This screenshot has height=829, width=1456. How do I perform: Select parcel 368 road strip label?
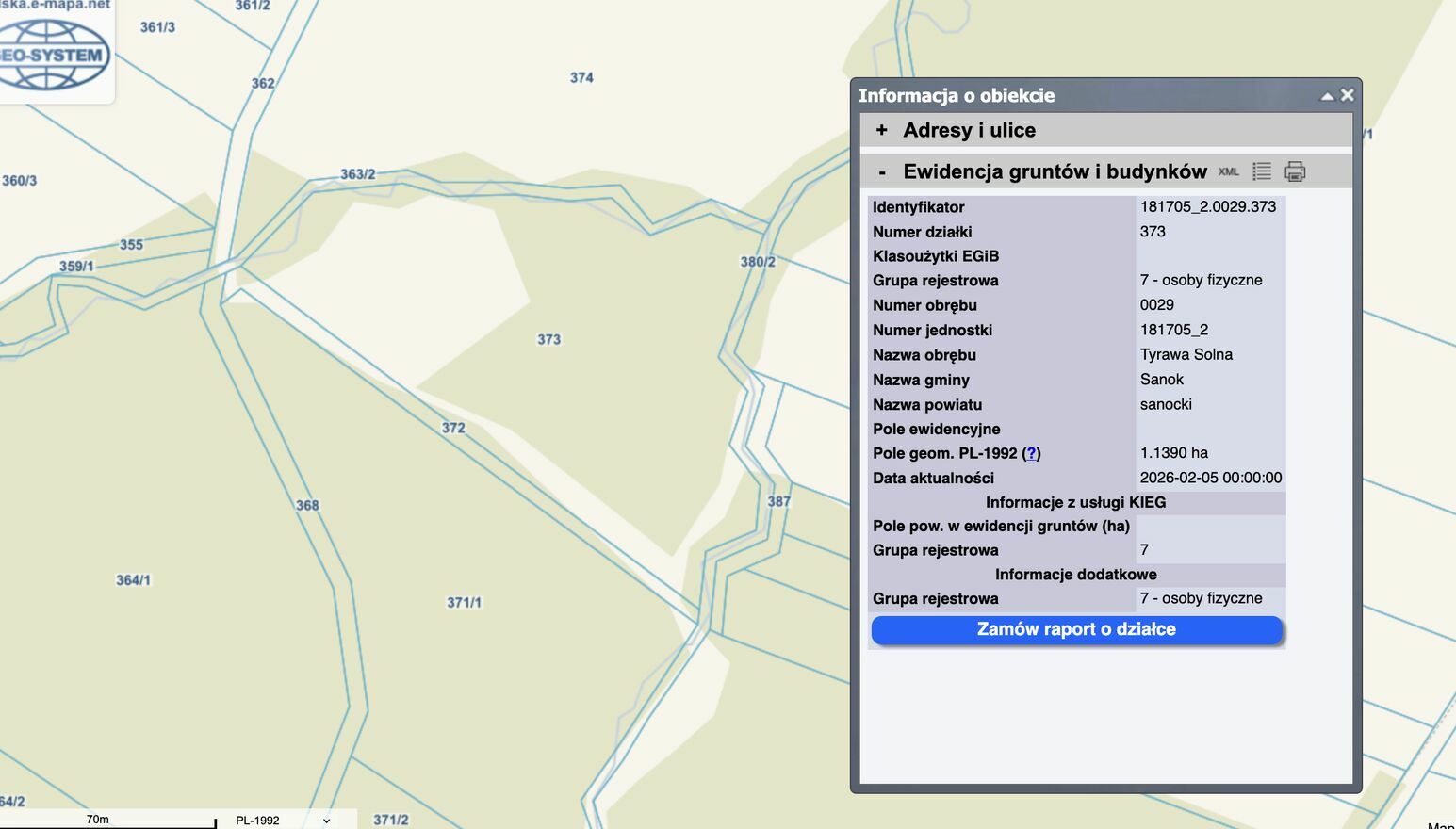(307, 505)
